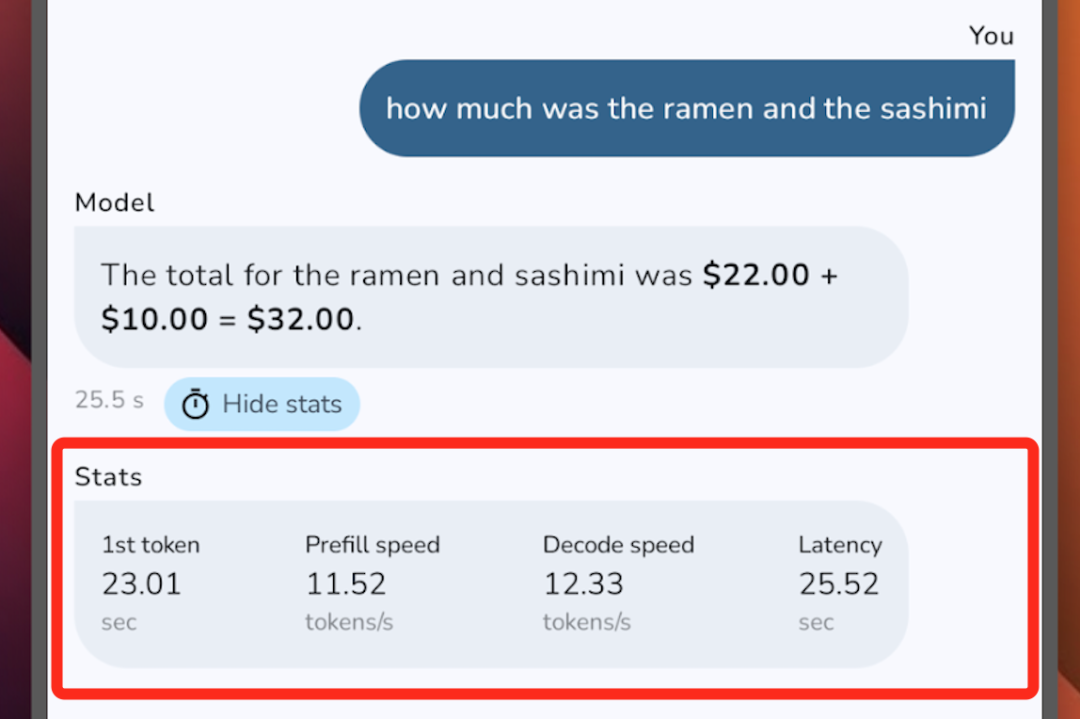This screenshot has height=719, width=1080.
Task: Click the 1st token value 23.01
Action: pyautogui.click(x=141, y=584)
